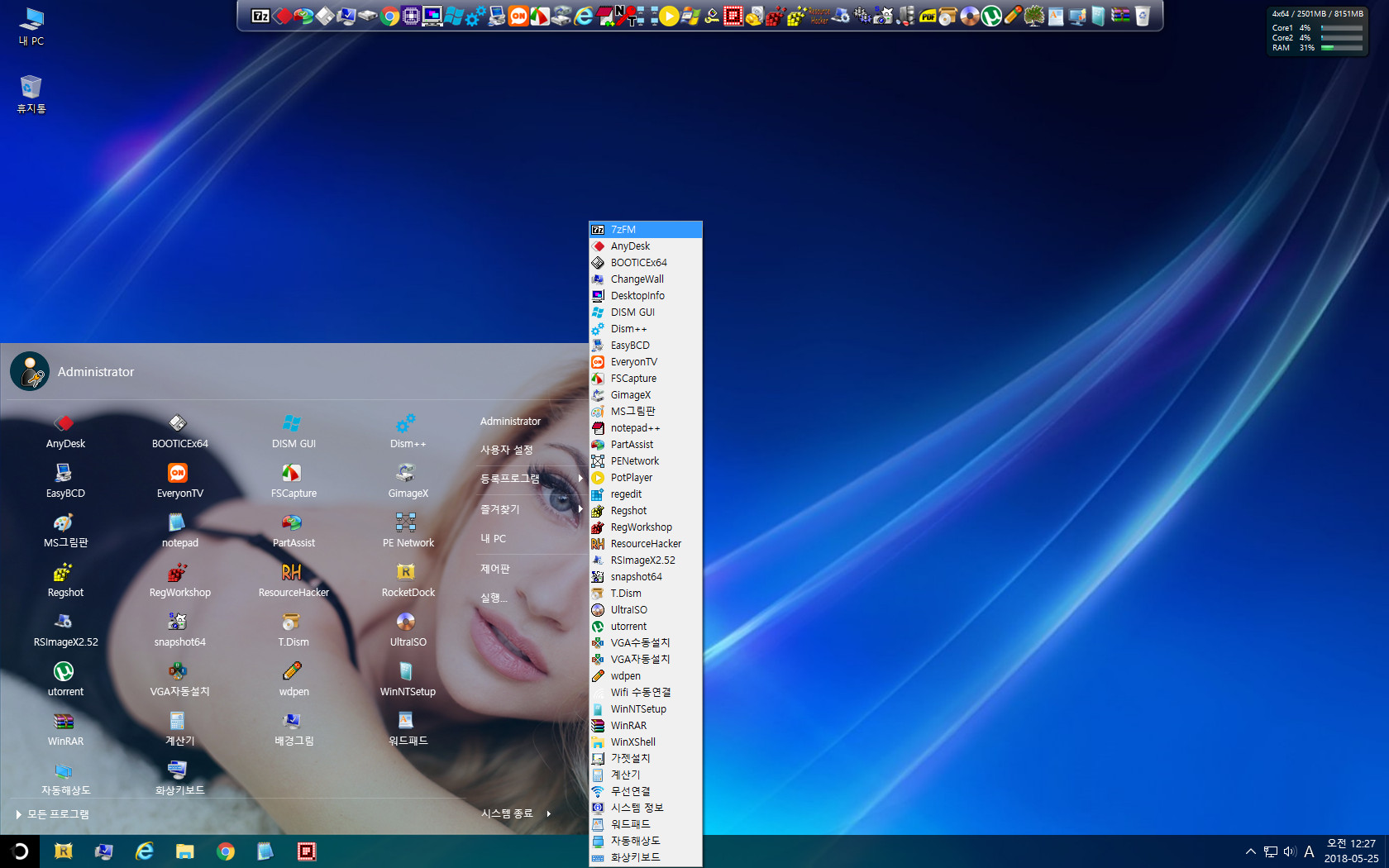
Task: Open 배경그림 tile in start menu
Action: click(294, 729)
